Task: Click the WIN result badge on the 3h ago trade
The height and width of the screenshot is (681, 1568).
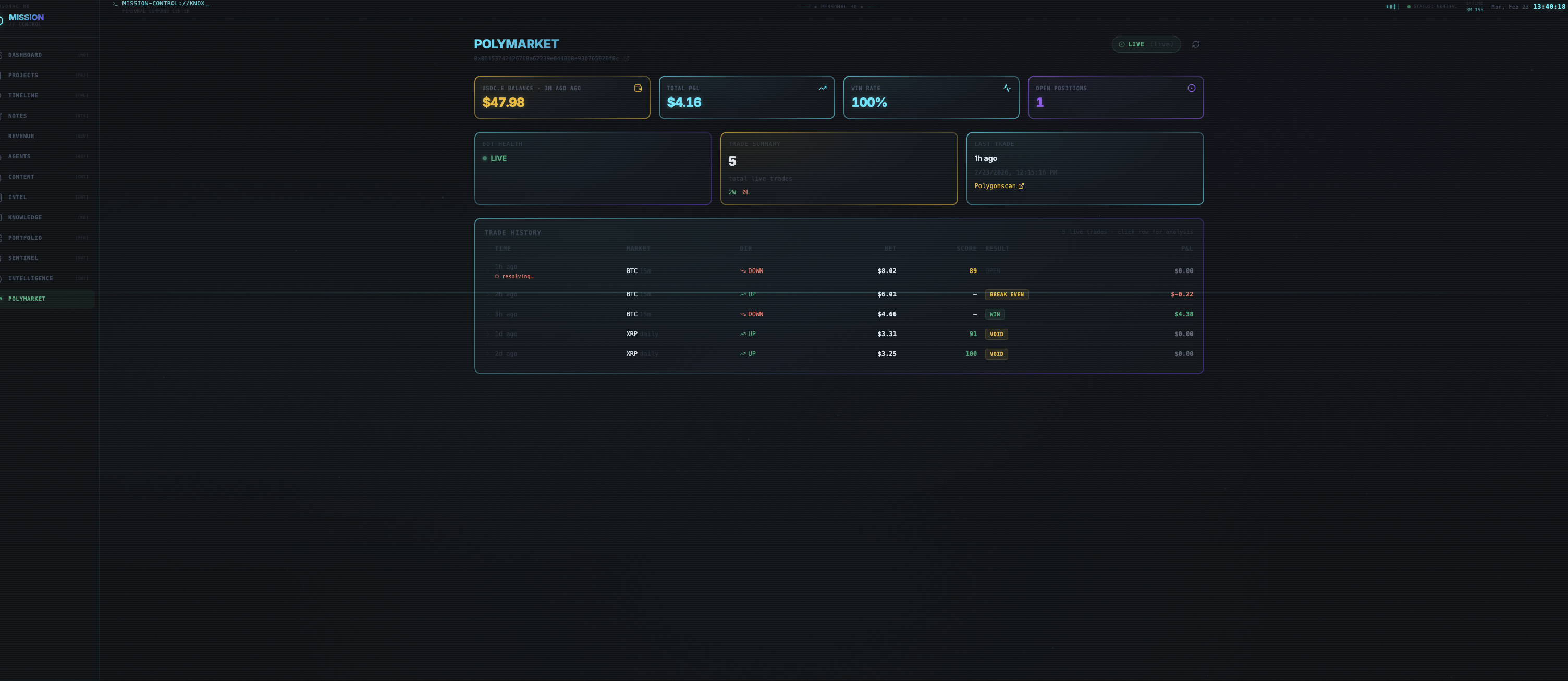Action: click(995, 314)
